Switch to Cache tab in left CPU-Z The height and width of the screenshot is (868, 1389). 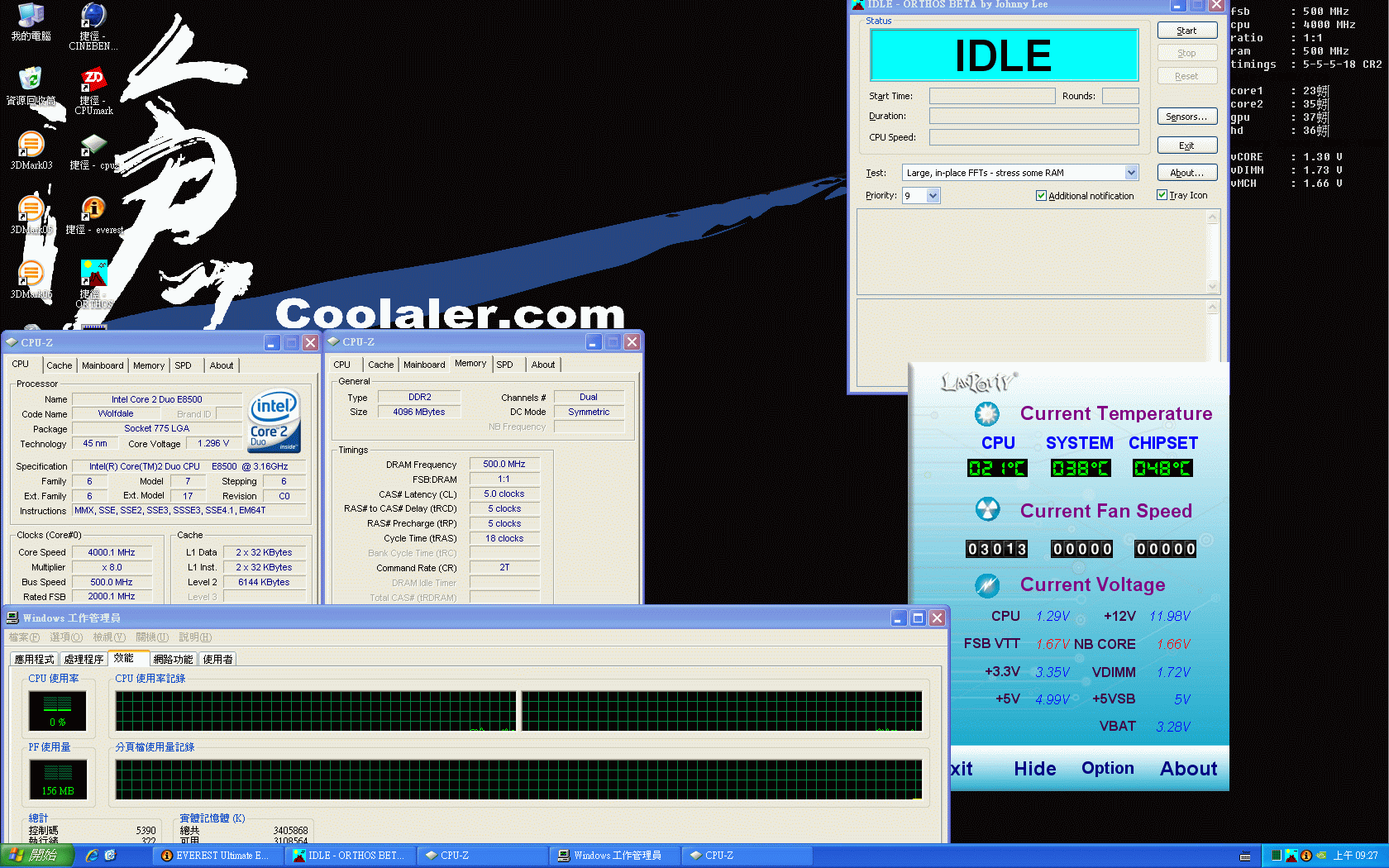[x=59, y=365]
